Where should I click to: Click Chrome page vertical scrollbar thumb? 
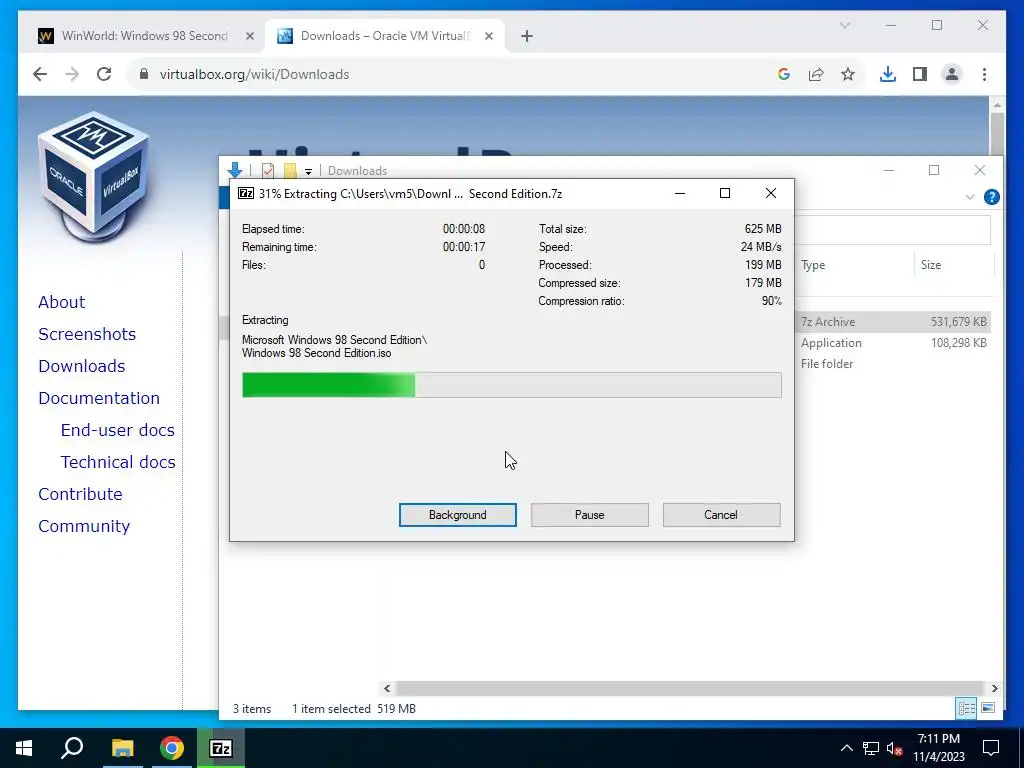(x=997, y=134)
